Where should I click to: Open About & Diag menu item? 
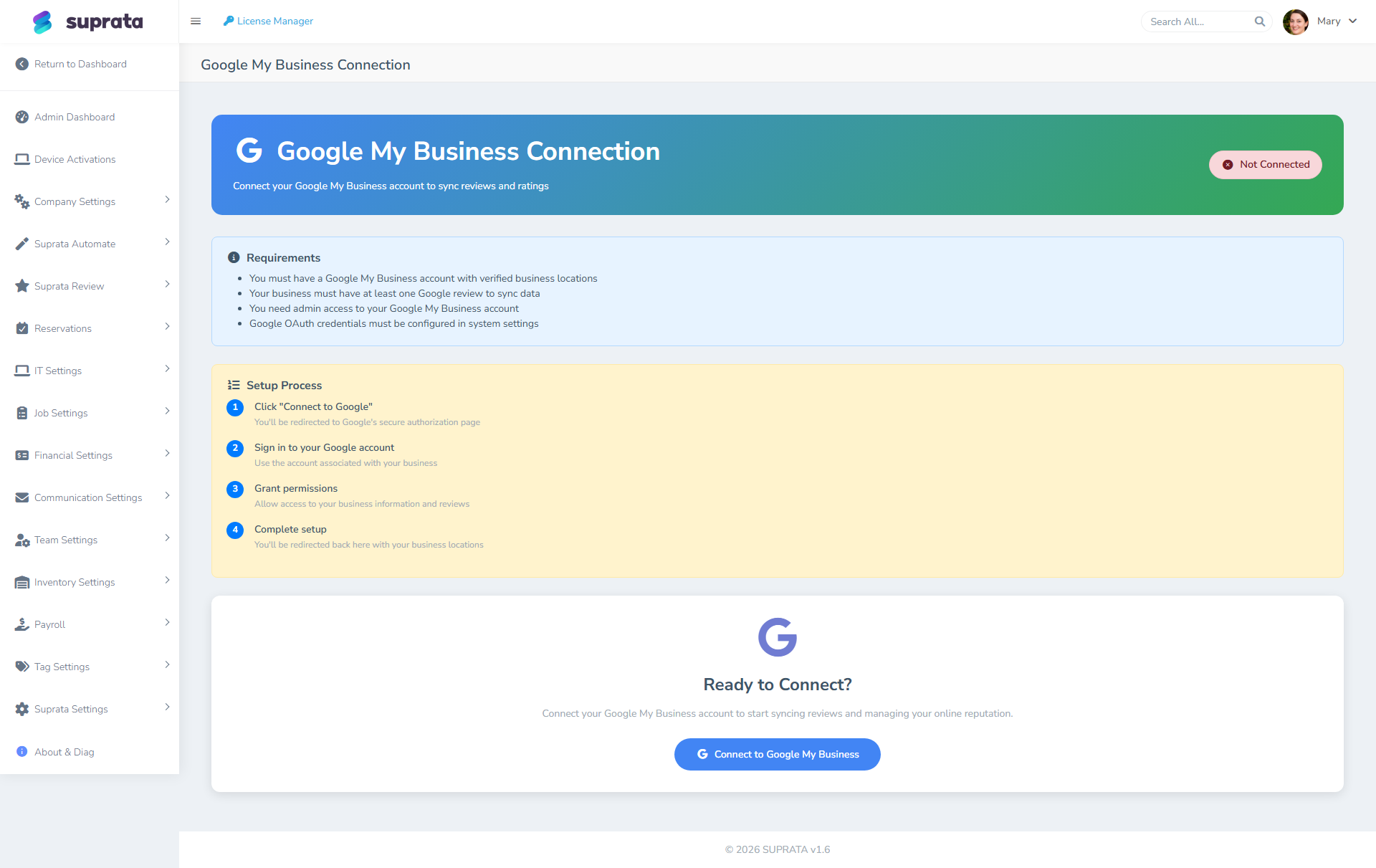pos(90,751)
